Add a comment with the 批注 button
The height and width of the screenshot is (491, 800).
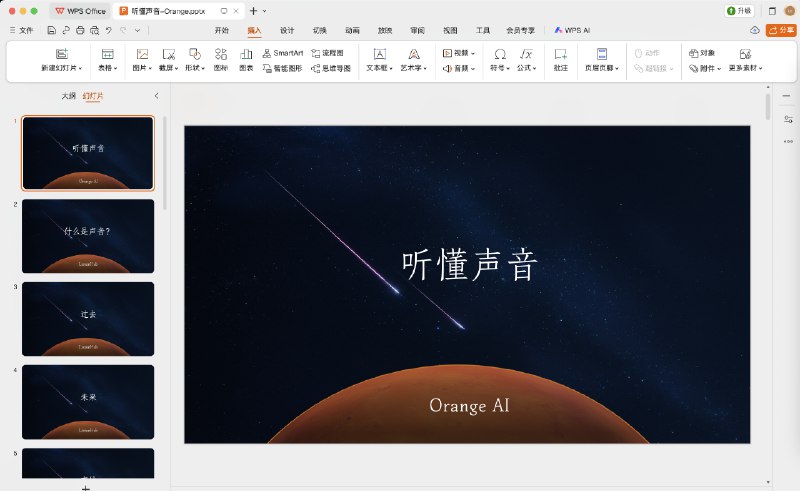561,60
